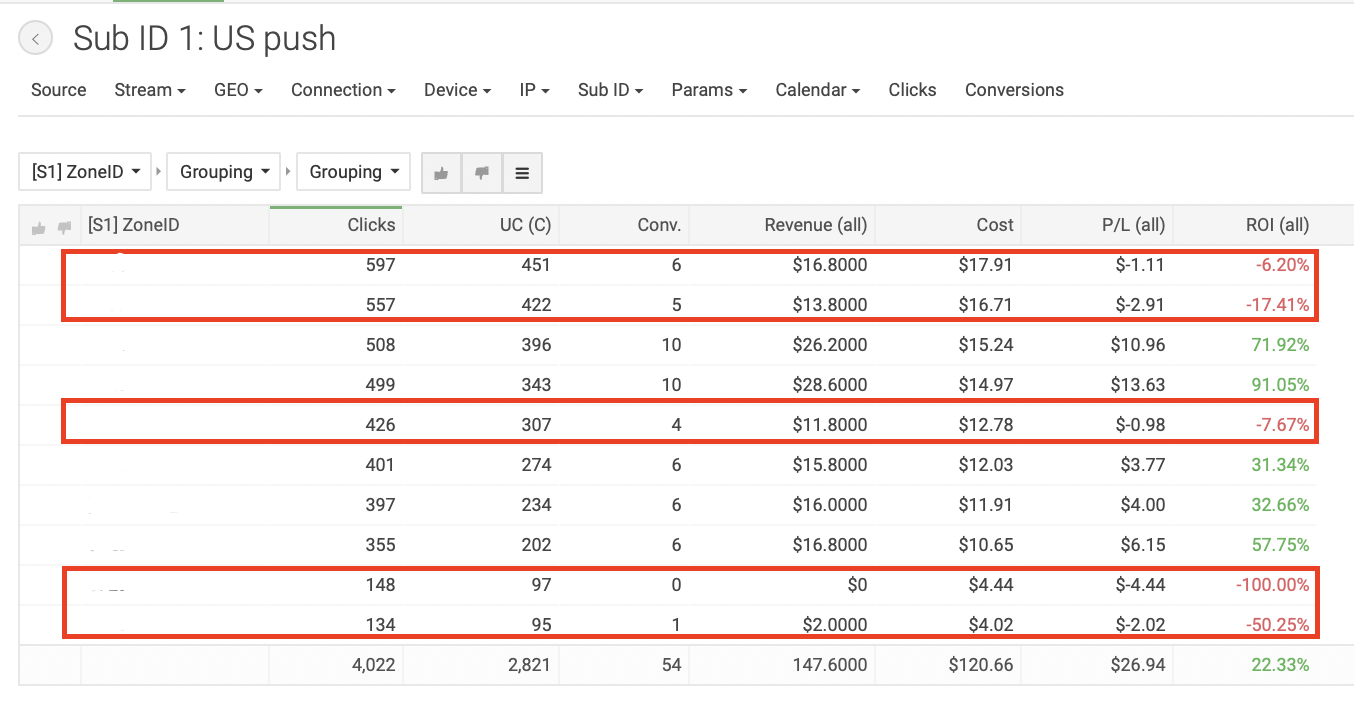Click the back arrow beside the page title
Screen dimensions: 1354x712
(x=36, y=39)
